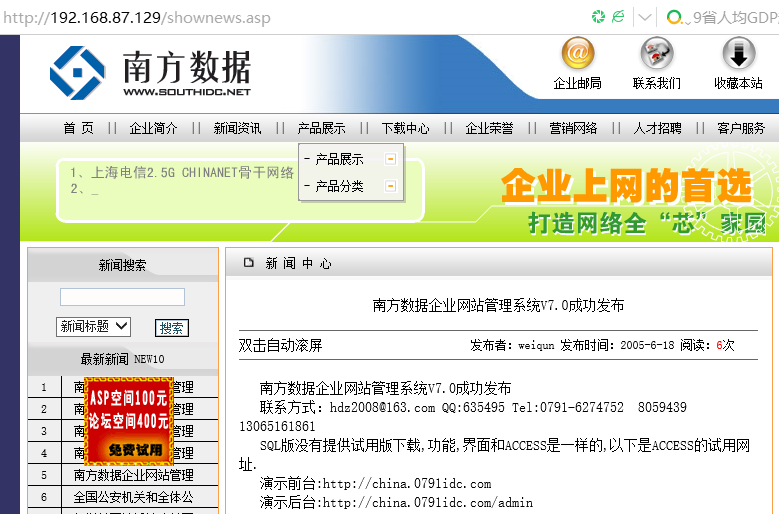Click the green e compatibility-mode icon
Image resolution: width=779 pixels, height=514 pixels.
(x=619, y=17)
